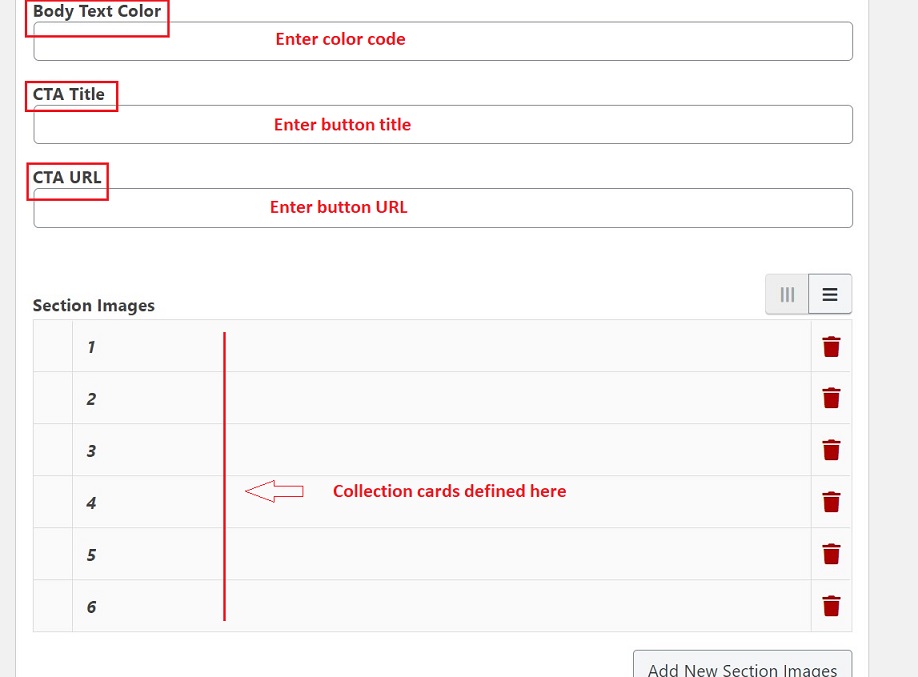Click the trash icon for row 2
This screenshot has width=918, height=677.
[831, 398]
